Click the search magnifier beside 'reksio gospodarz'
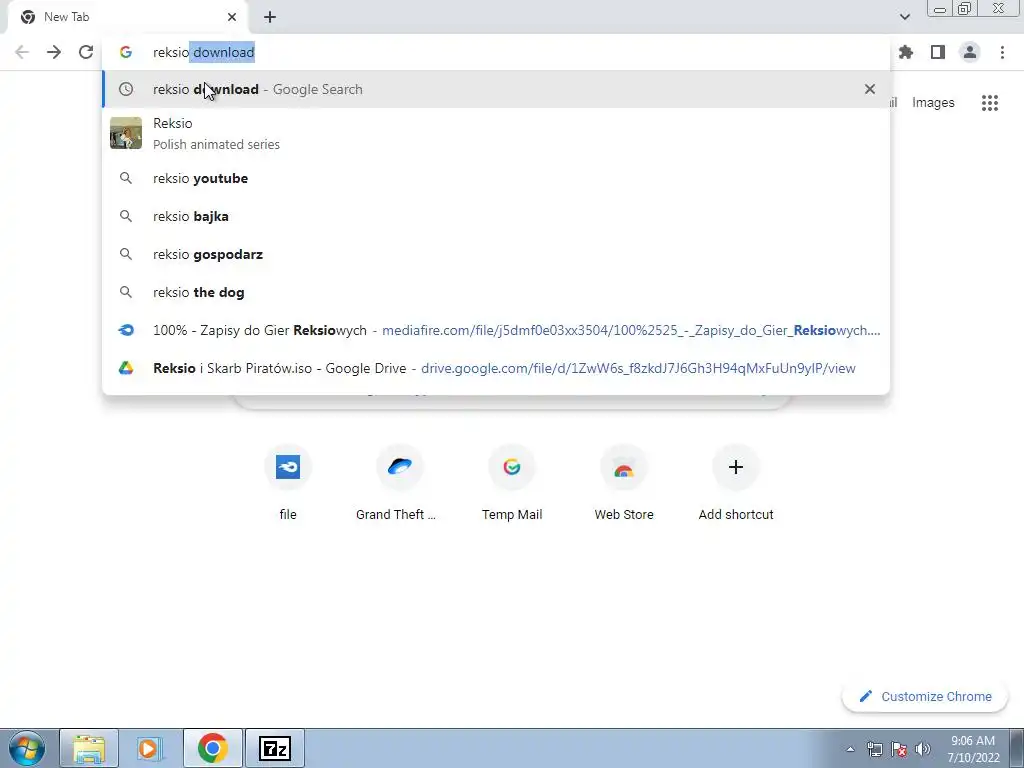This screenshot has height=768, width=1024. pos(126,254)
